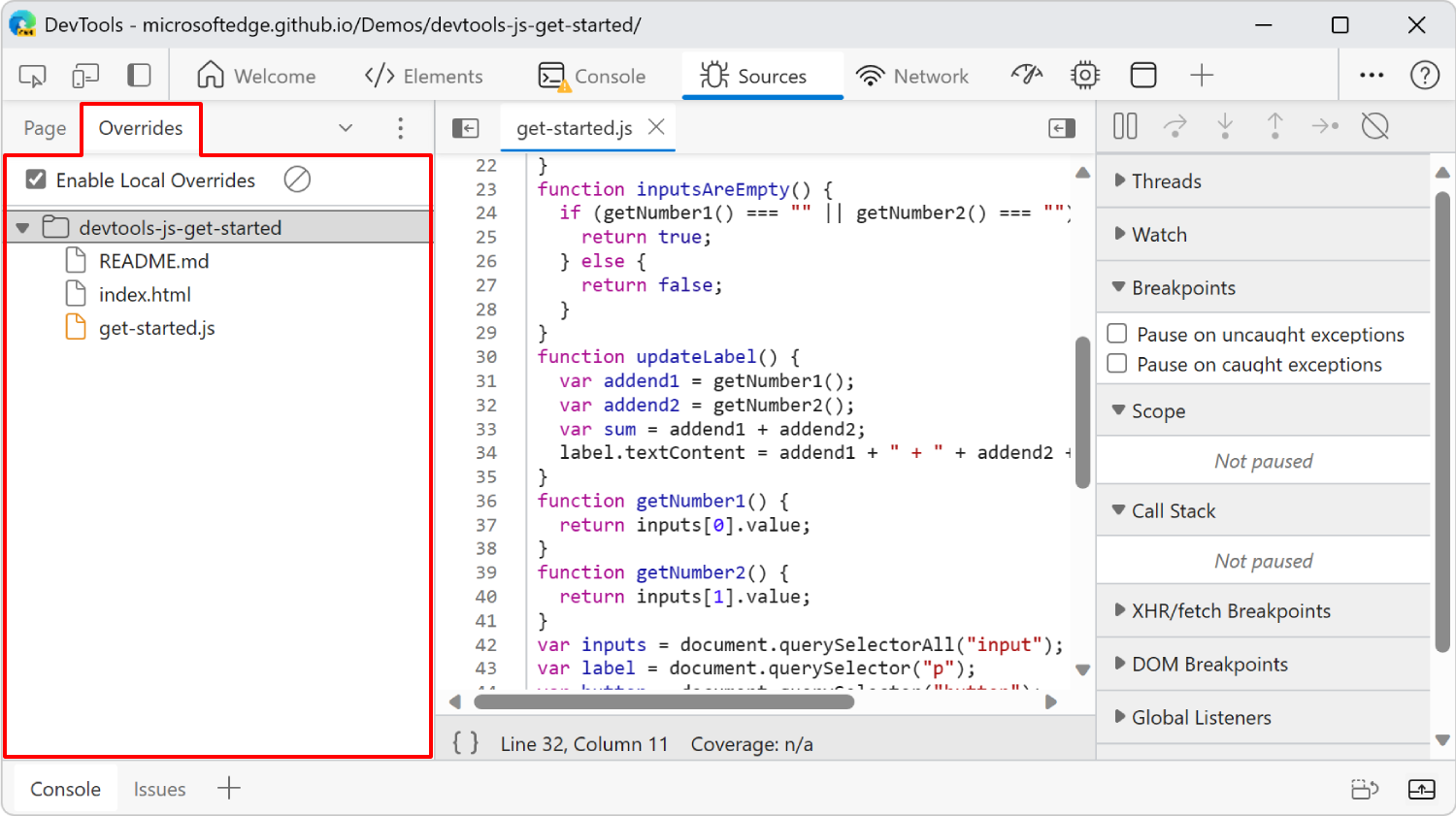
Task: Expand the Threads section
Action: pyautogui.click(x=1264, y=181)
